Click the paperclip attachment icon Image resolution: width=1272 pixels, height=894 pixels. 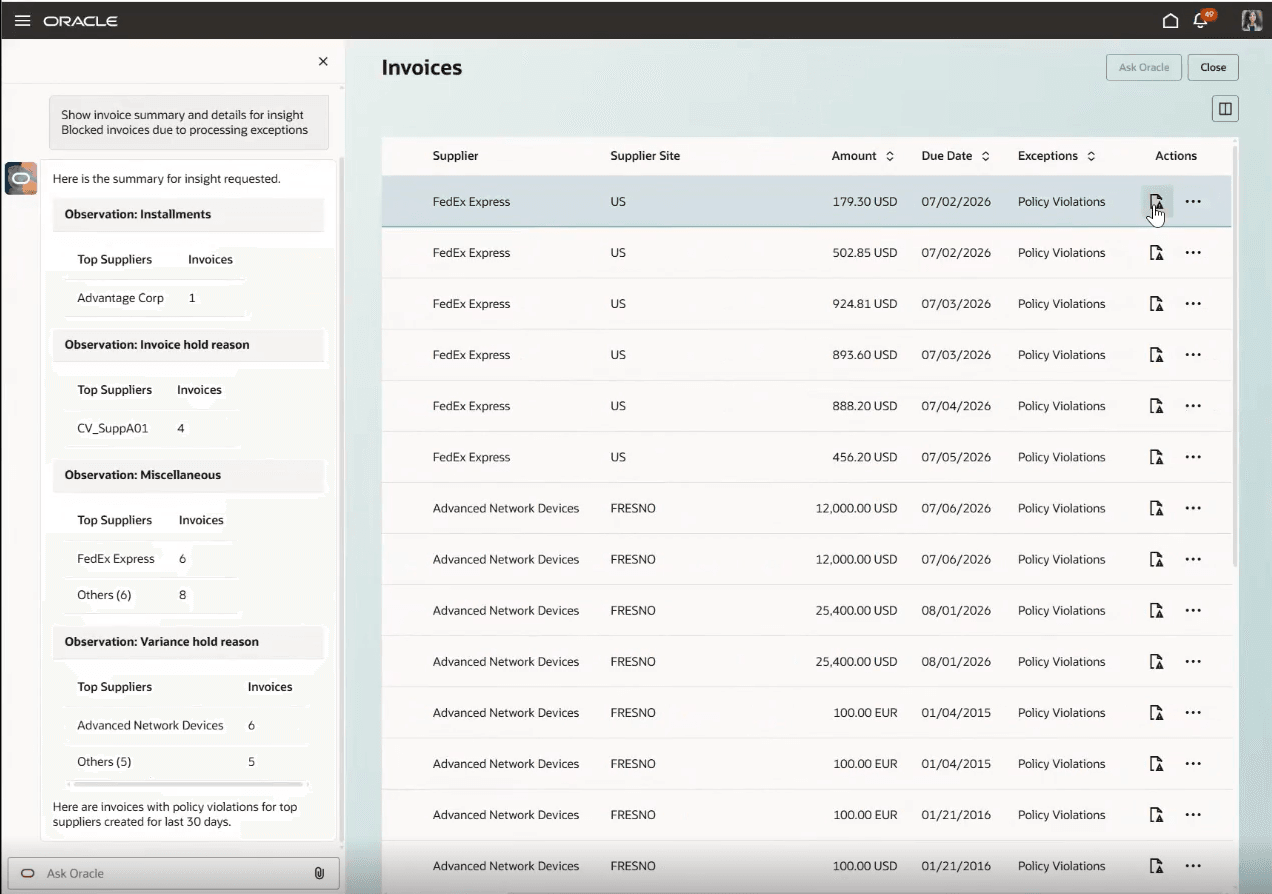(x=319, y=873)
